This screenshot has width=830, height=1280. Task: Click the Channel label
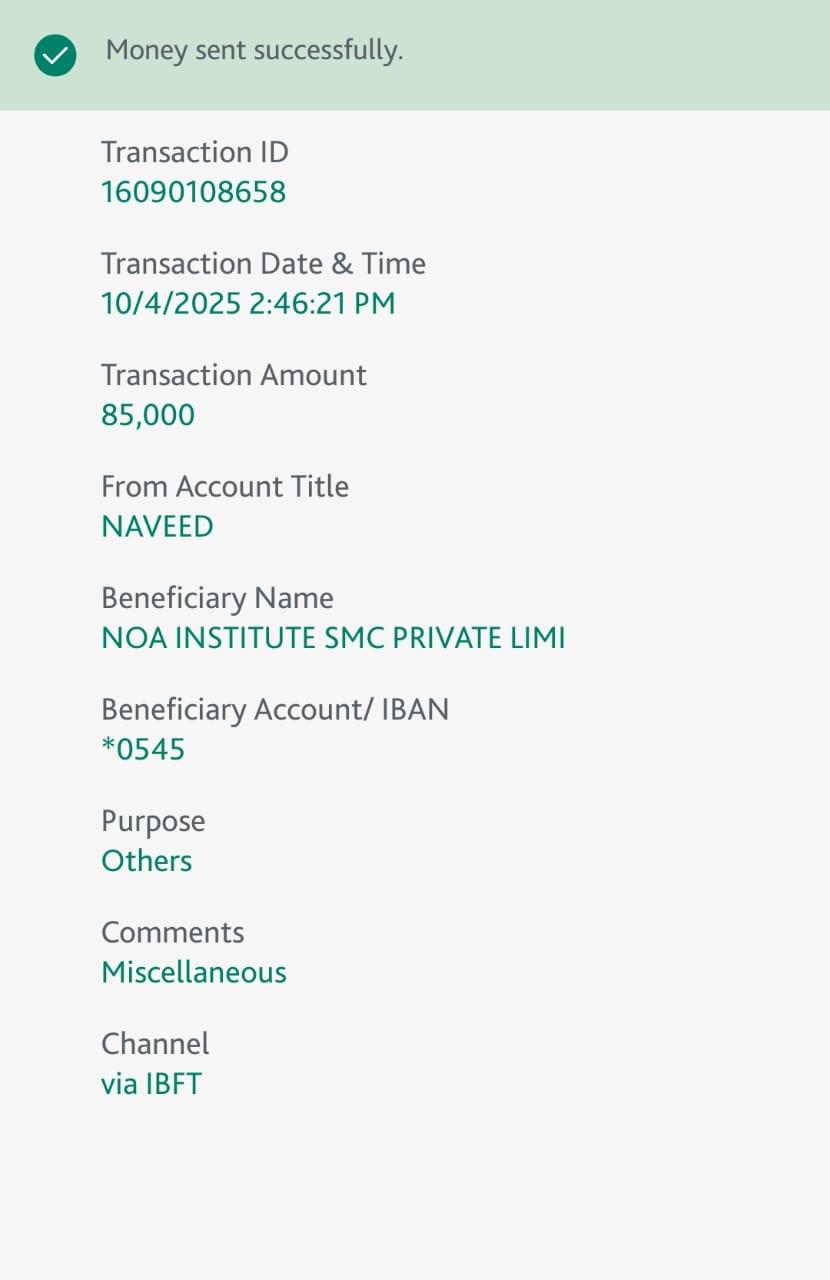point(155,1044)
